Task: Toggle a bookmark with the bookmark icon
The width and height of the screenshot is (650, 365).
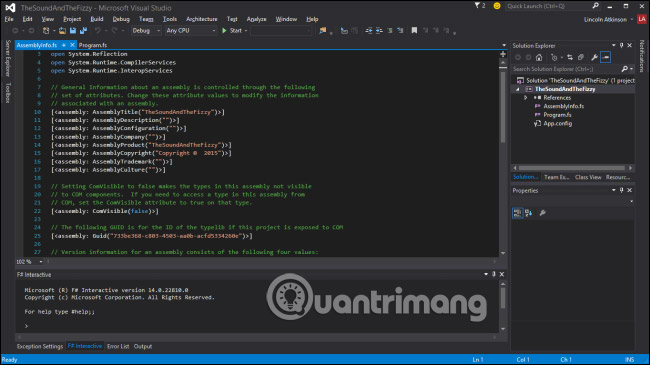Action: (414, 30)
